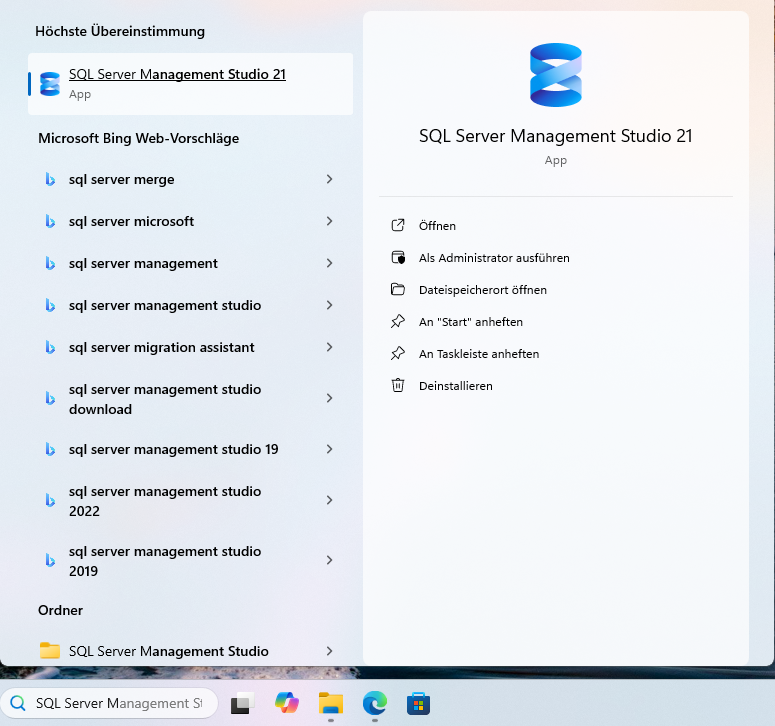775x726 pixels.
Task: Expand the sql server merge suggestion arrow
Action: tap(330, 179)
